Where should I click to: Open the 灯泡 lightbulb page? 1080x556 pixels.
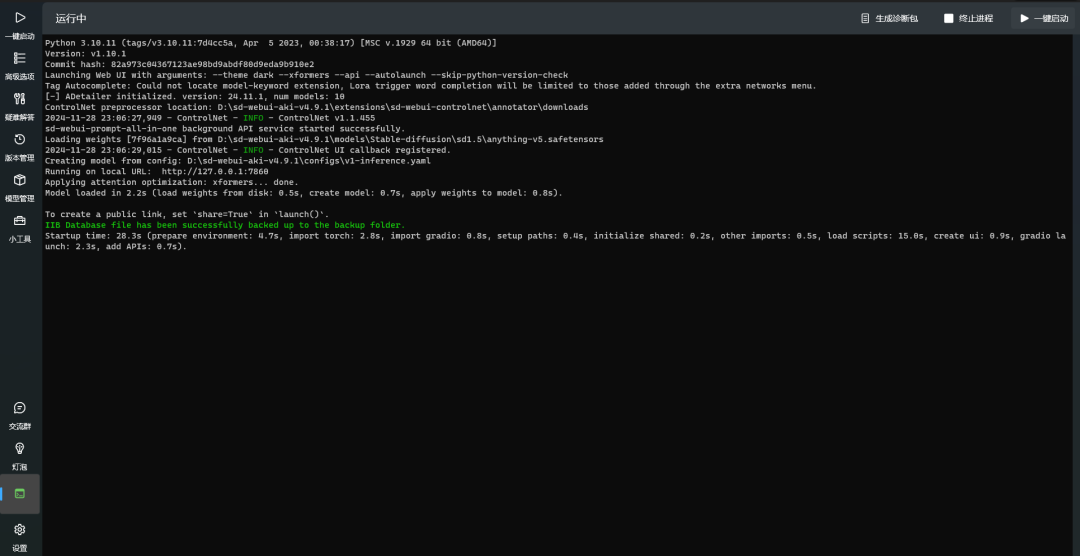19,456
